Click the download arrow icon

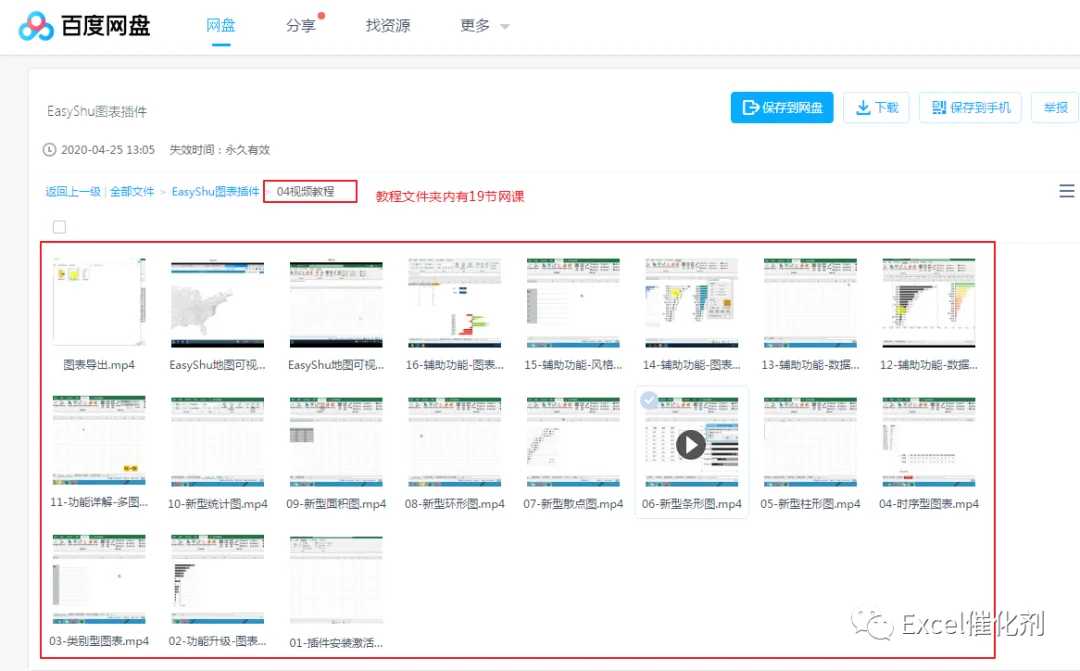pos(862,108)
